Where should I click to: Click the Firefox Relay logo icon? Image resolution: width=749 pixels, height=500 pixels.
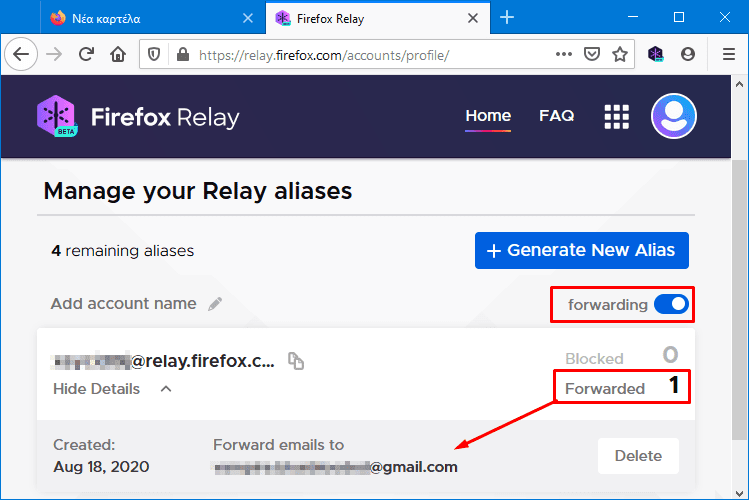57,116
